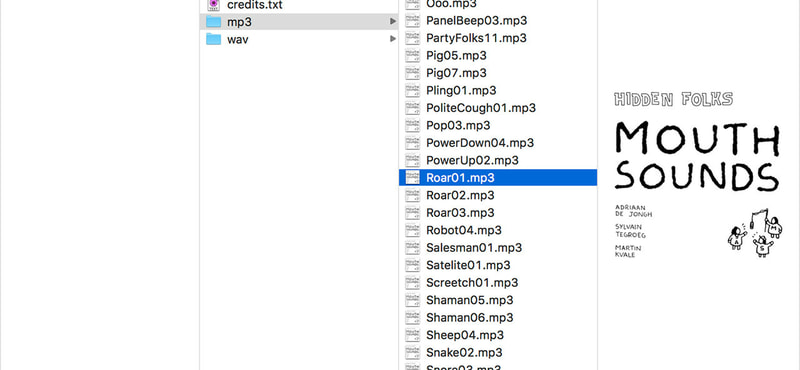Select the Shaman05.mp3 file name
Viewport: 800px width, 370px height.
pos(469,300)
